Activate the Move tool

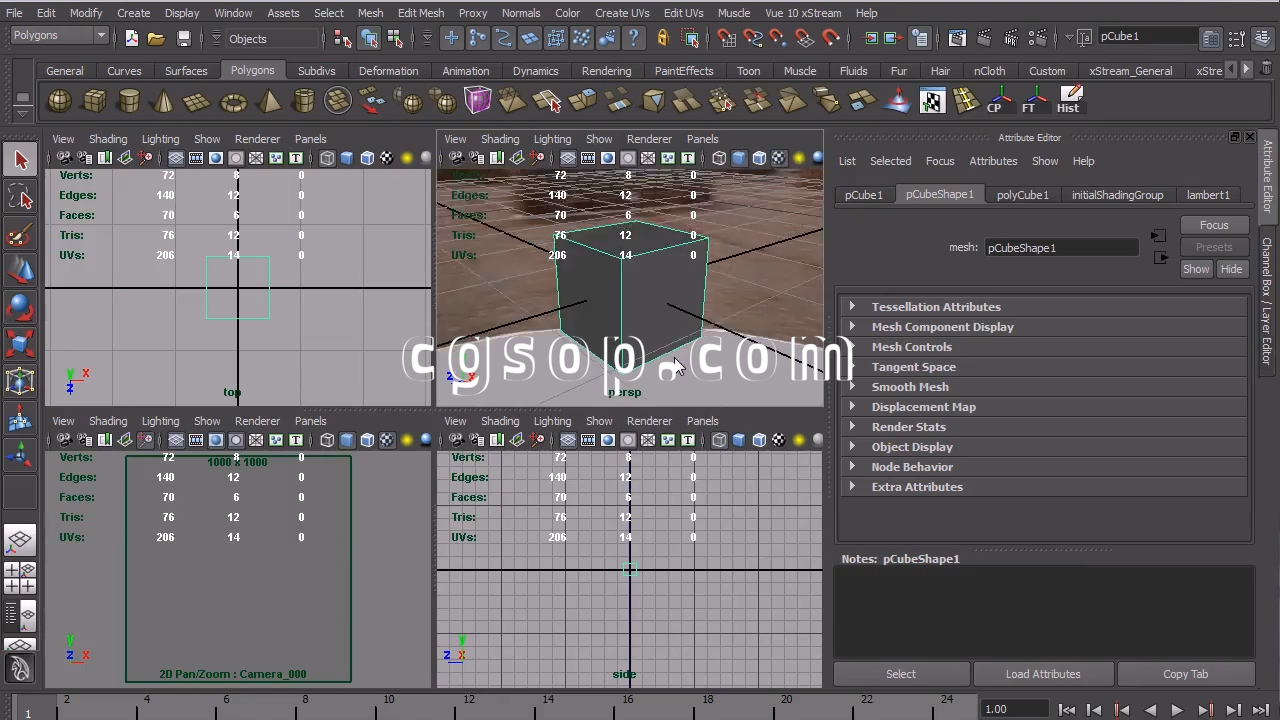tap(20, 271)
